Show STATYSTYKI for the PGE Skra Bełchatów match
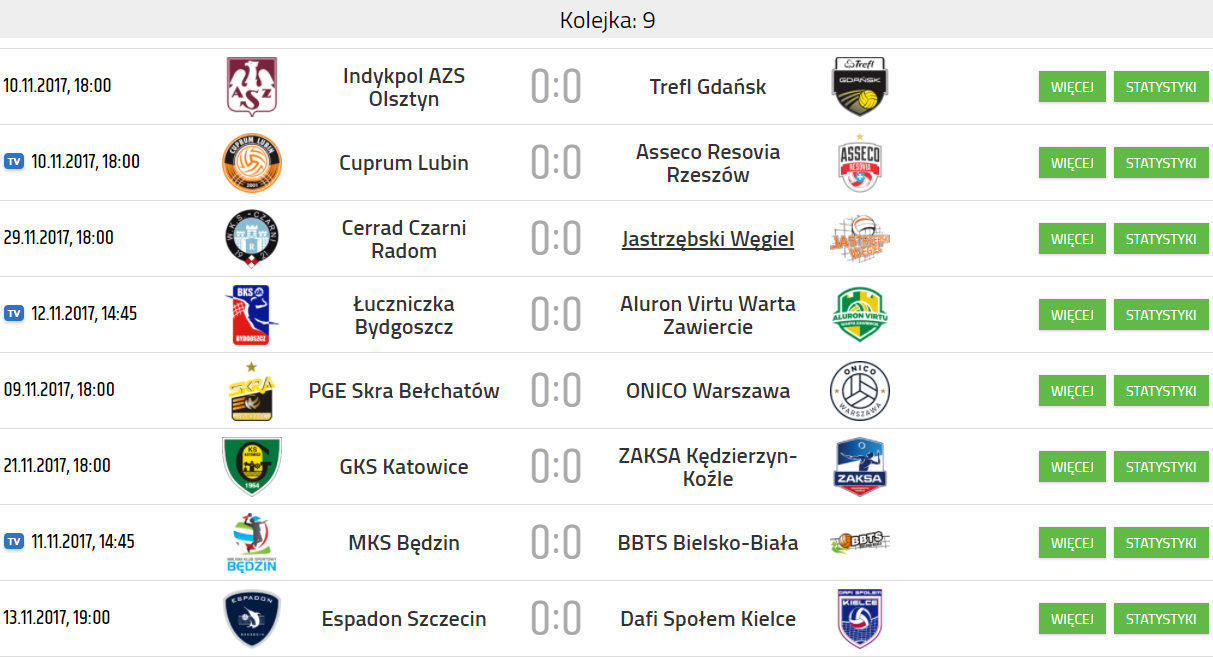Screen dimensions: 1213x657 [x=1161, y=391]
